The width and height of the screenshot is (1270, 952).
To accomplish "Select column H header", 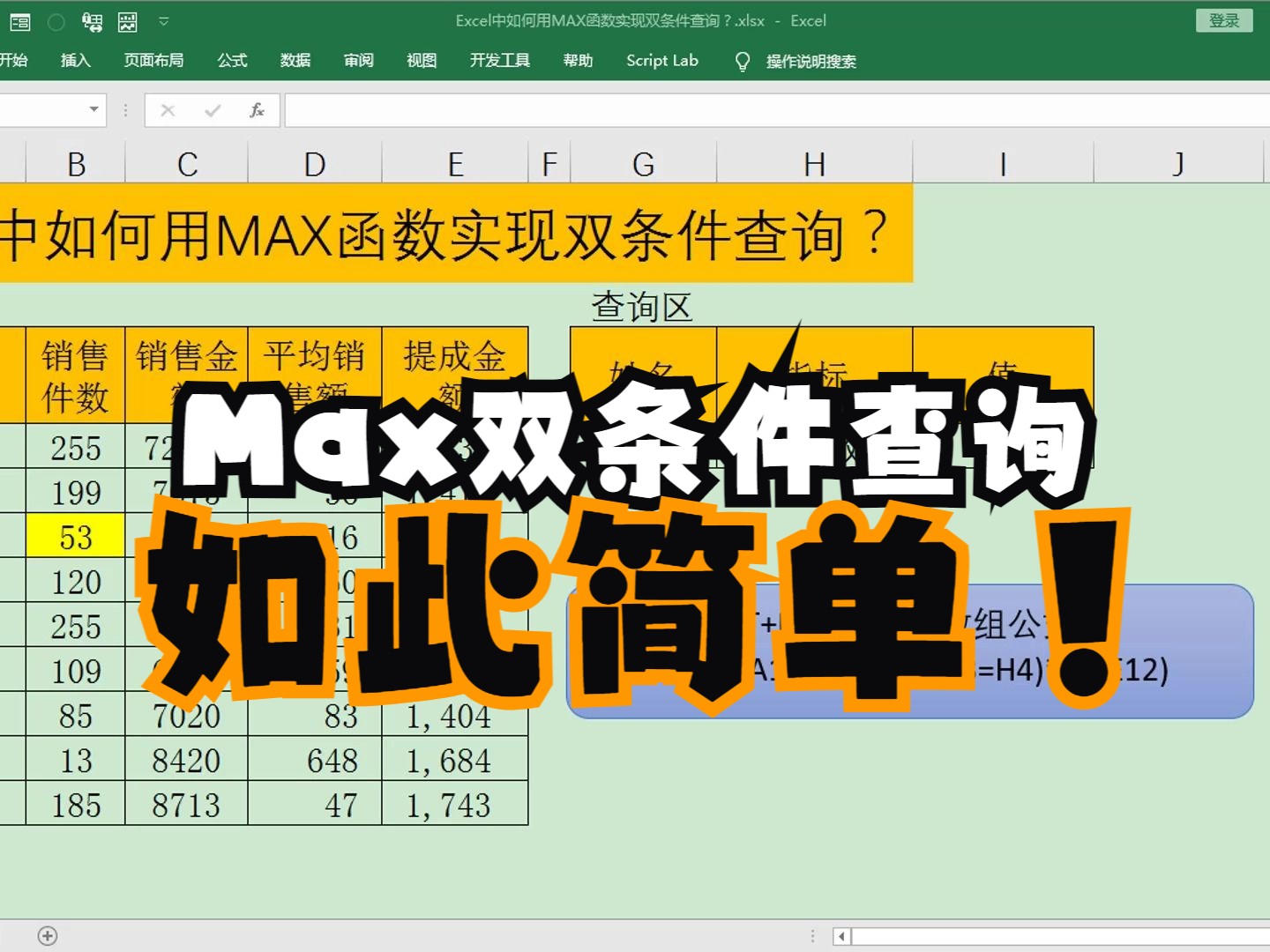I will 814,164.
